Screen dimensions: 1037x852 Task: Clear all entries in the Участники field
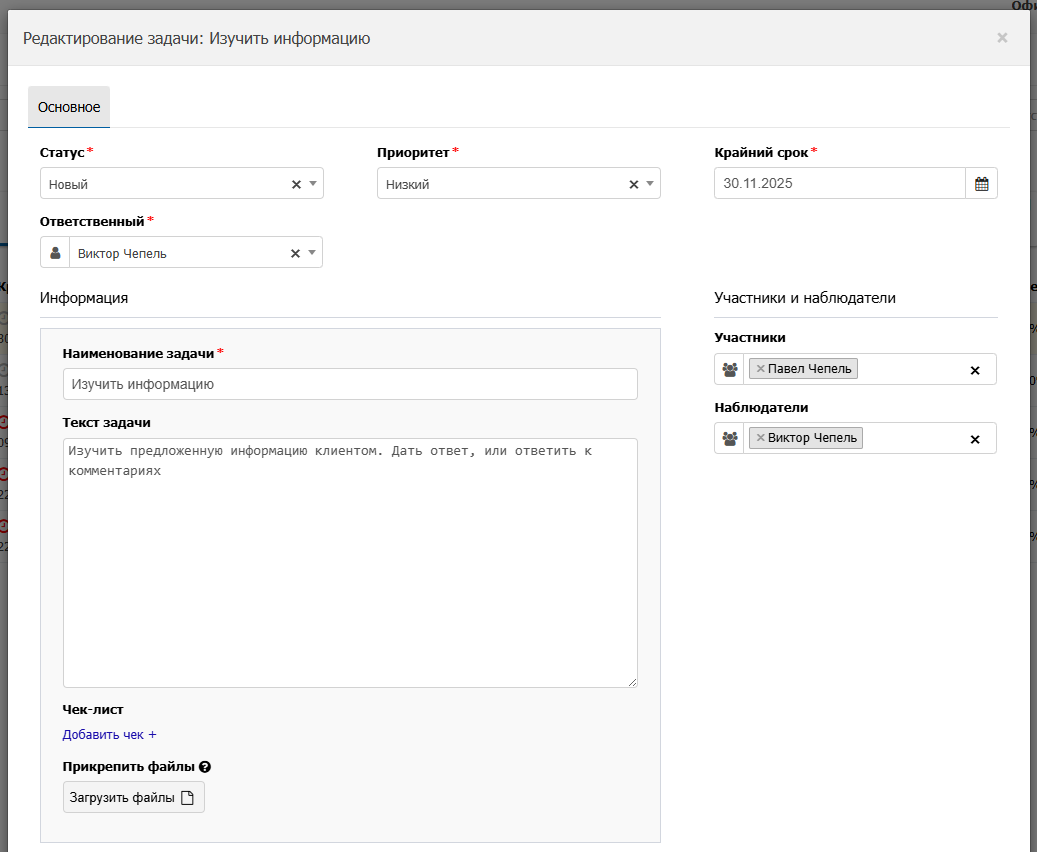point(974,370)
